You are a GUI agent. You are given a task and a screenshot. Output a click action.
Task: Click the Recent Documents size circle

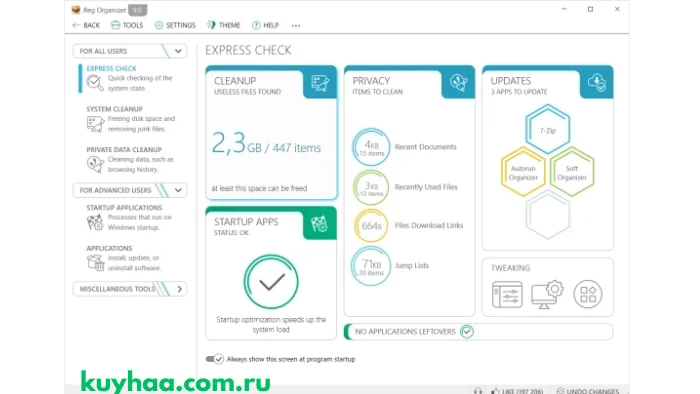(x=371, y=147)
